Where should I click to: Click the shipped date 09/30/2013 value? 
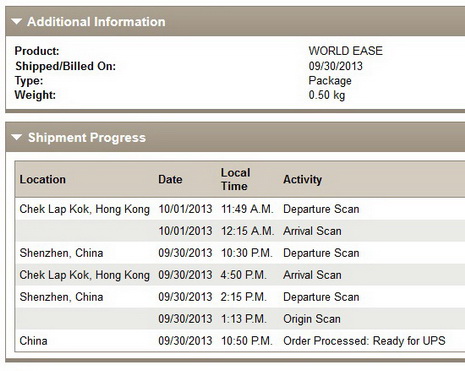tap(335, 66)
